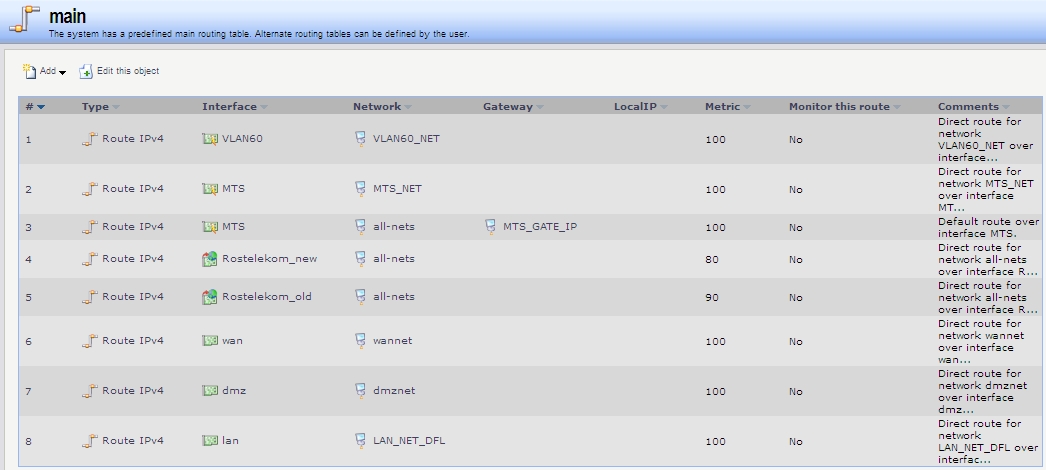
Task: Select the wan interface name
Action: coord(232,341)
